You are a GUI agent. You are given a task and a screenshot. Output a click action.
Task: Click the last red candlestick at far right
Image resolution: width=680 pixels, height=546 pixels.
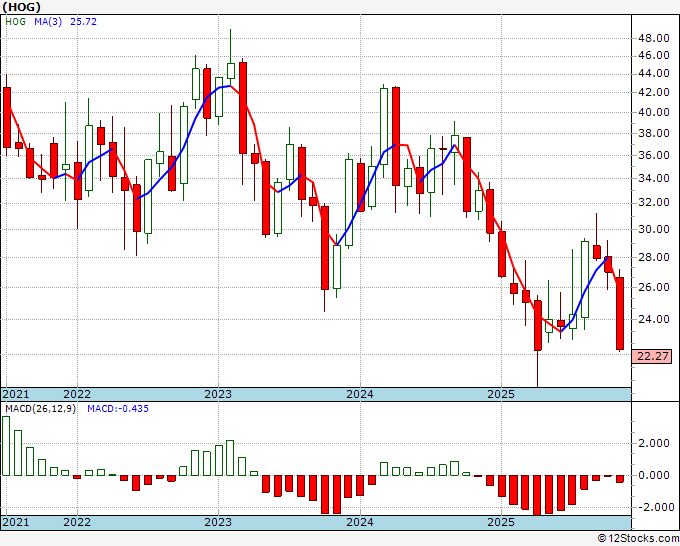coord(620,314)
